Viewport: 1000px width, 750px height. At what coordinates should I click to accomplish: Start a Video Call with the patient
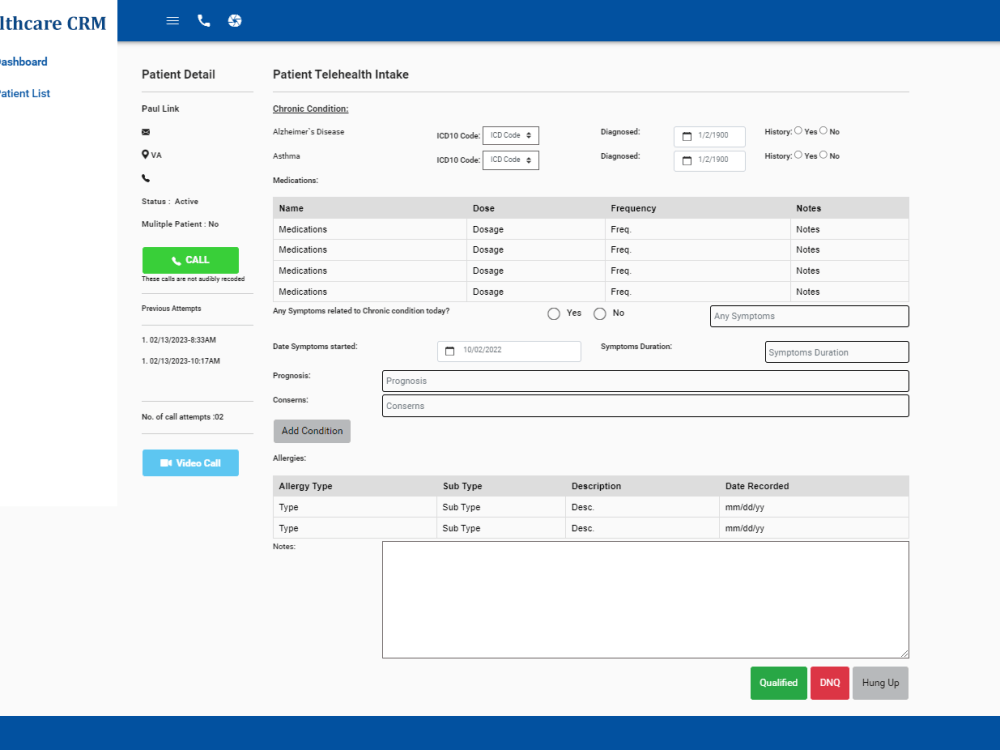click(190, 462)
